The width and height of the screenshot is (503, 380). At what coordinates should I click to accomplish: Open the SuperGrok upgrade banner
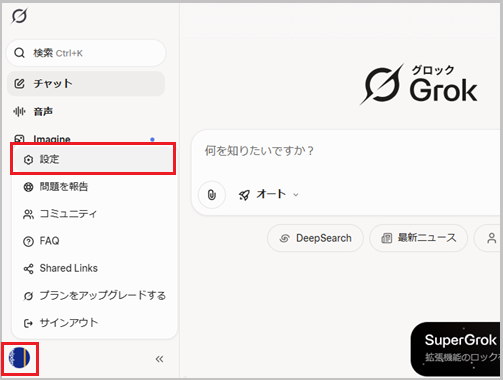tap(456, 349)
